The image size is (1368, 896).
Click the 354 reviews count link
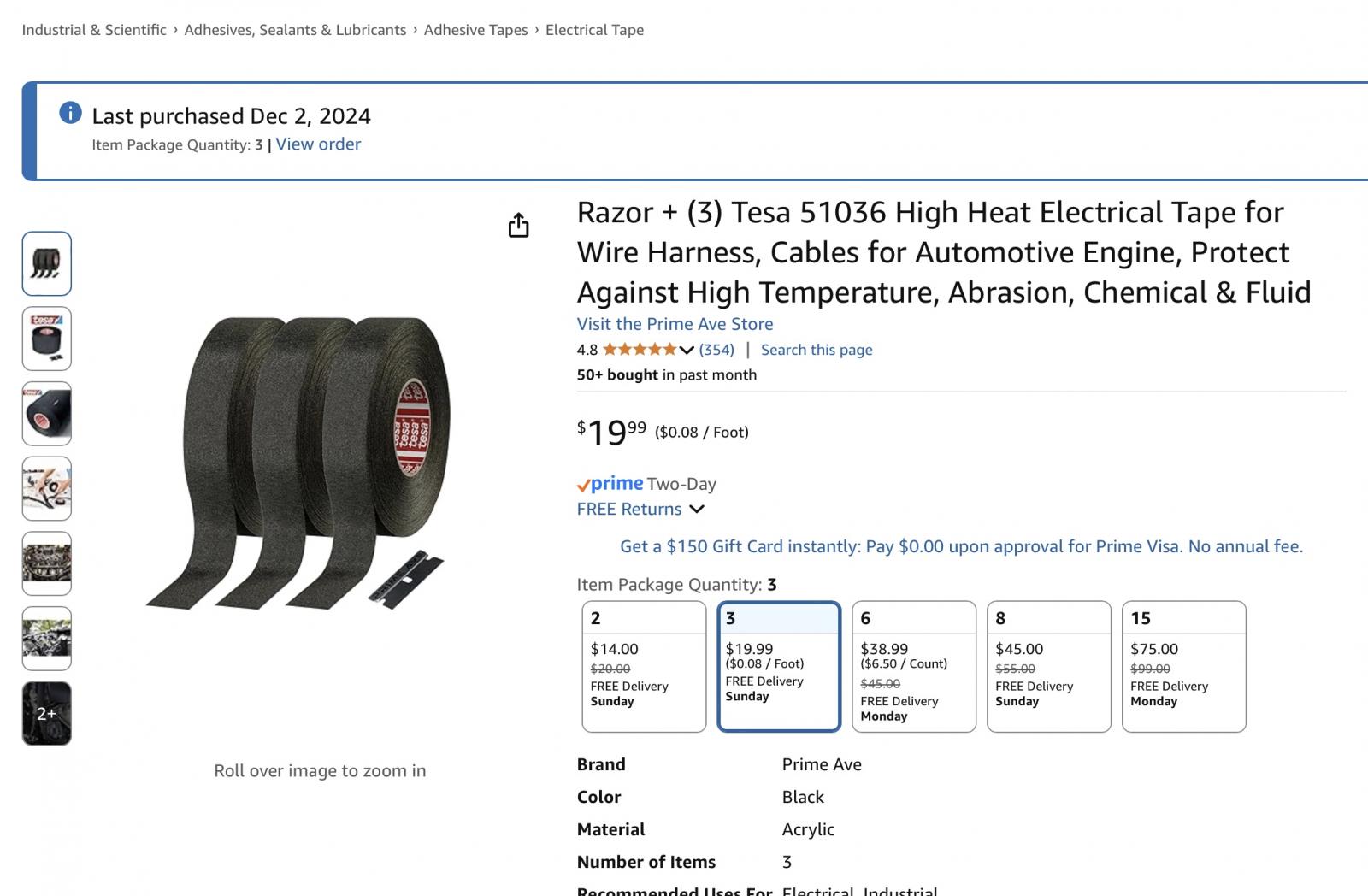coord(716,350)
